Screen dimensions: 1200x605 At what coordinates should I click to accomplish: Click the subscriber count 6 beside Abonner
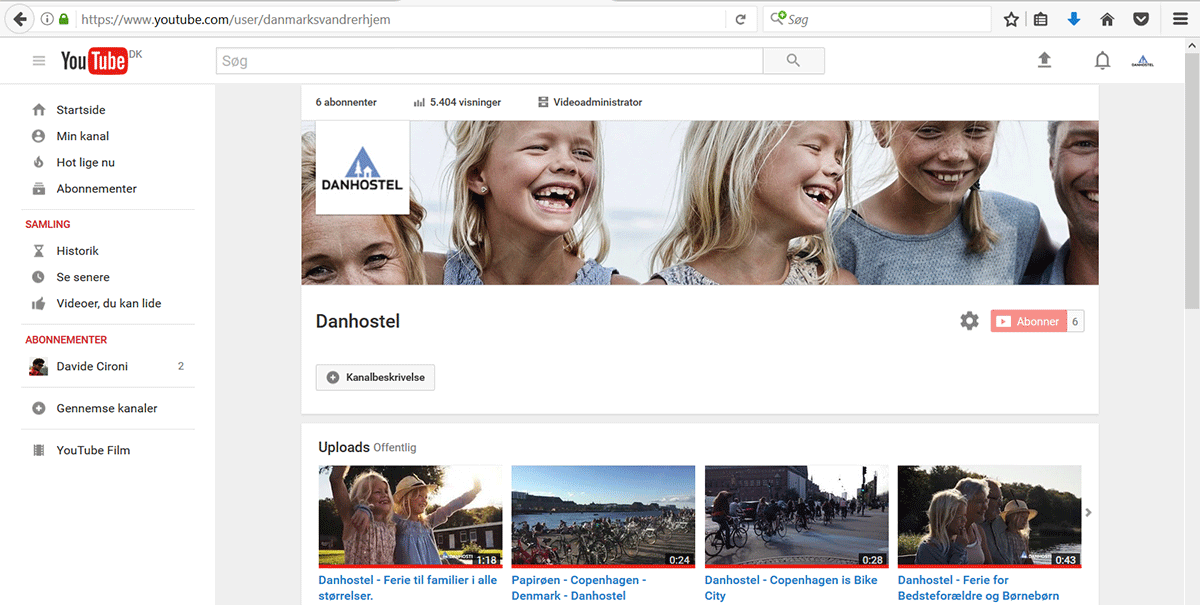pos(1075,321)
